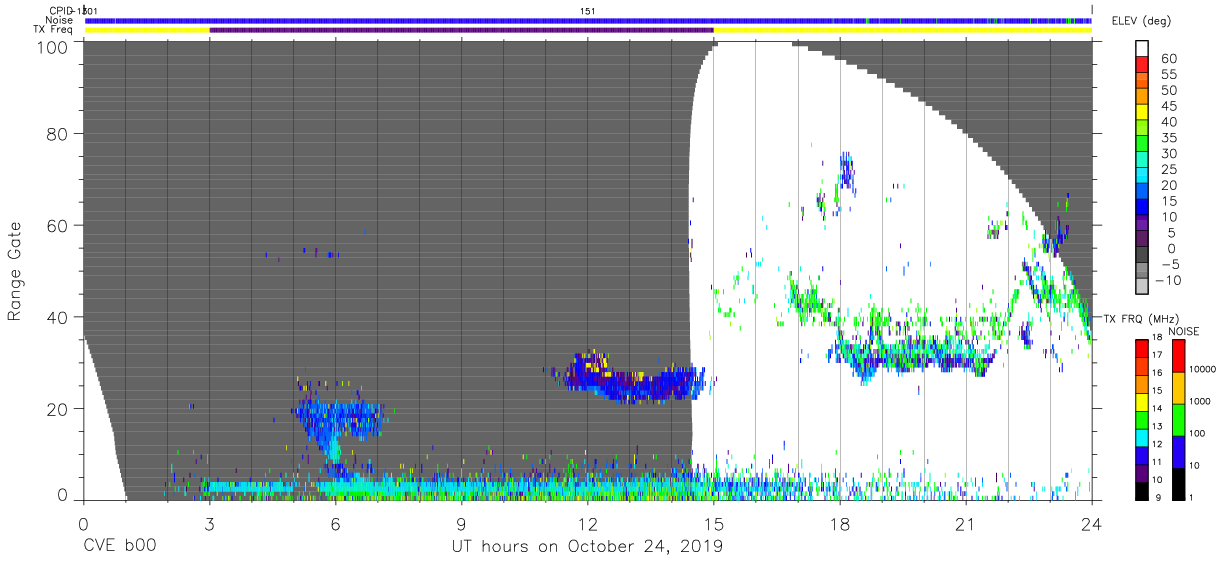Click the purple segment of the TX Freq bar
1228x567 pixels.
[462, 30]
